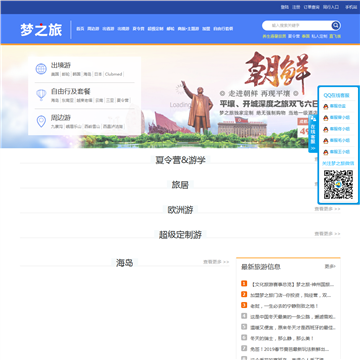Click the QQ在线客服 panel title
This screenshot has width=360, height=360.
pyautogui.click(x=337, y=95)
